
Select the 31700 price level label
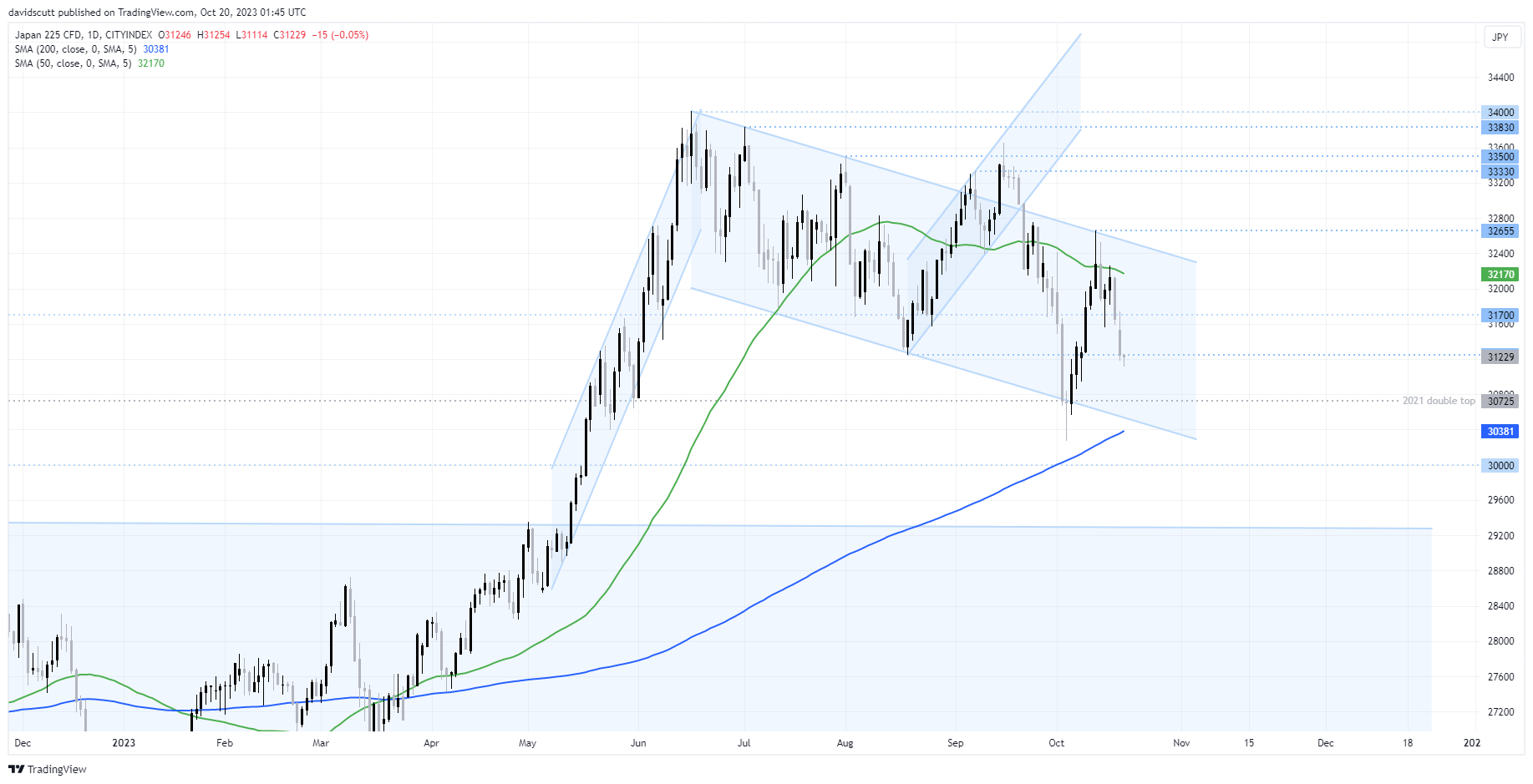[x=1500, y=316]
